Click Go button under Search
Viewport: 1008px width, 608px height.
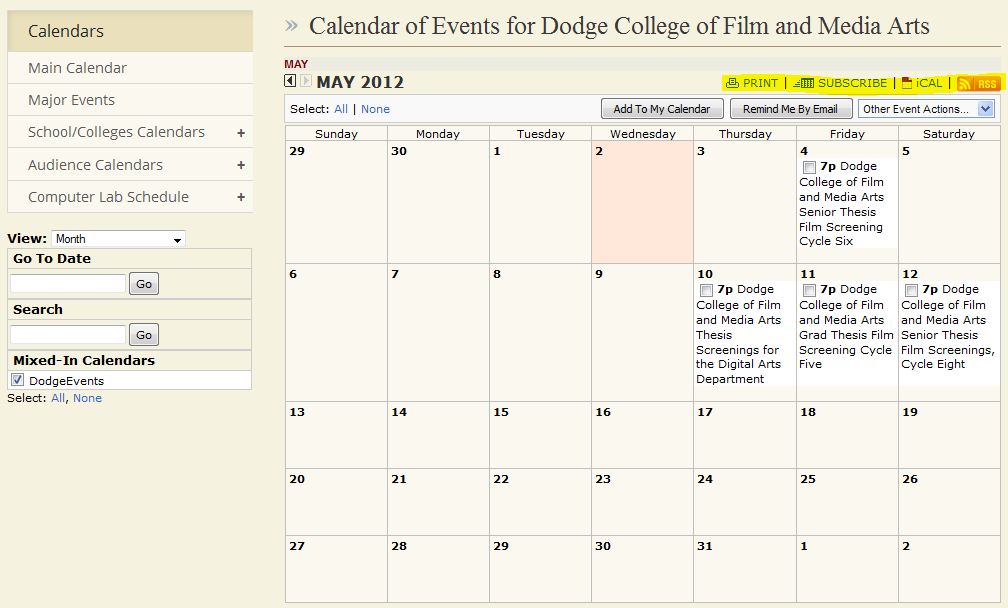[144, 334]
